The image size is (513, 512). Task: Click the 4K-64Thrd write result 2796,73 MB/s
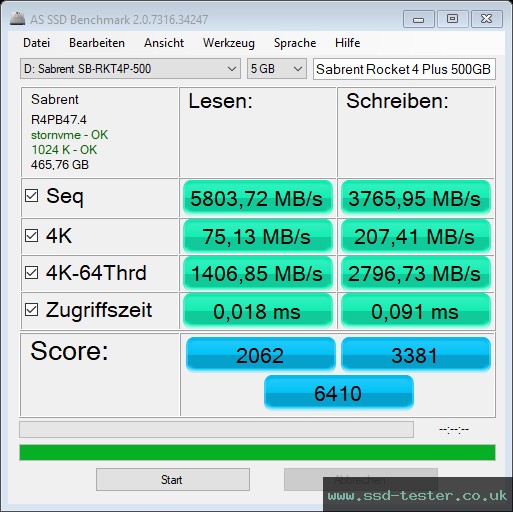click(416, 273)
